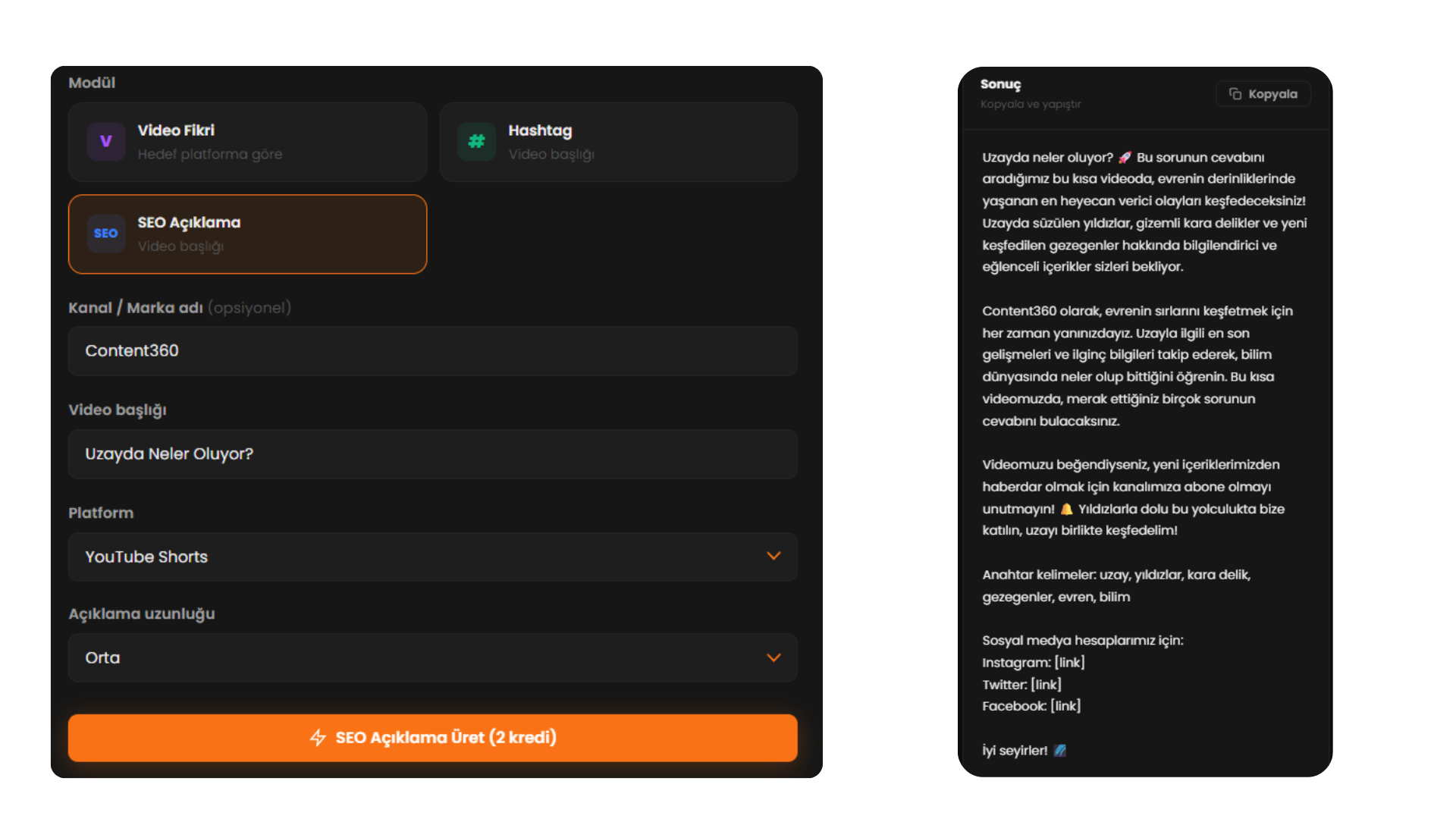Click the chevron arrow on Orta dropdown
This screenshot has width=1456, height=819.
(x=773, y=657)
